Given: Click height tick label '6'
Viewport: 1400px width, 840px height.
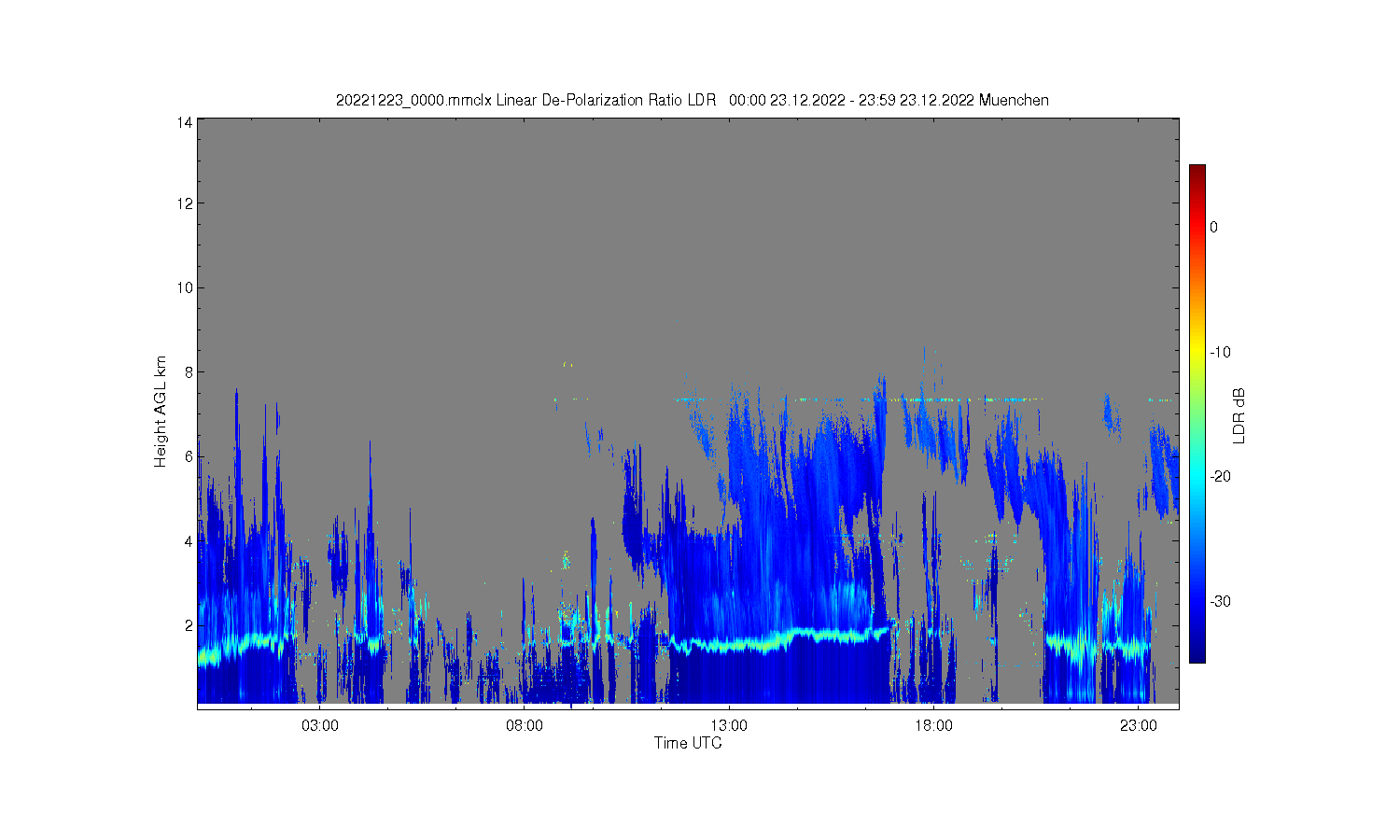Looking at the screenshot, I should pos(189,456).
